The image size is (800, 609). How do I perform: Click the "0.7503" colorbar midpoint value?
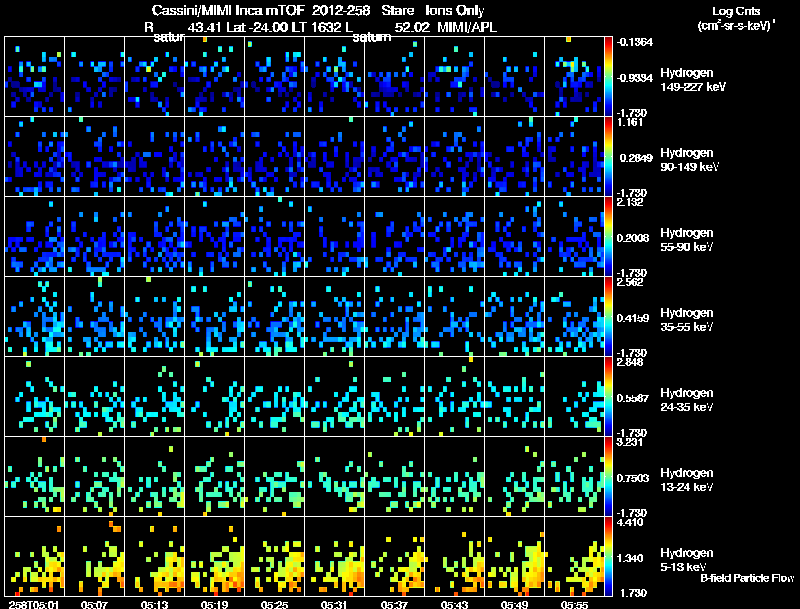point(633,478)
